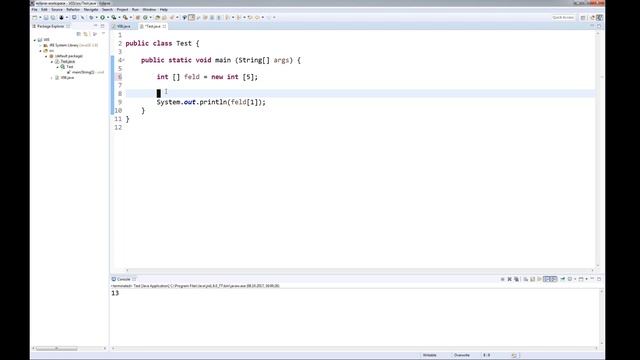Collapse the VIB project tree node
The width and height of the screenshot is (640, 360).
pyautogui.click(x=35, y=40)
